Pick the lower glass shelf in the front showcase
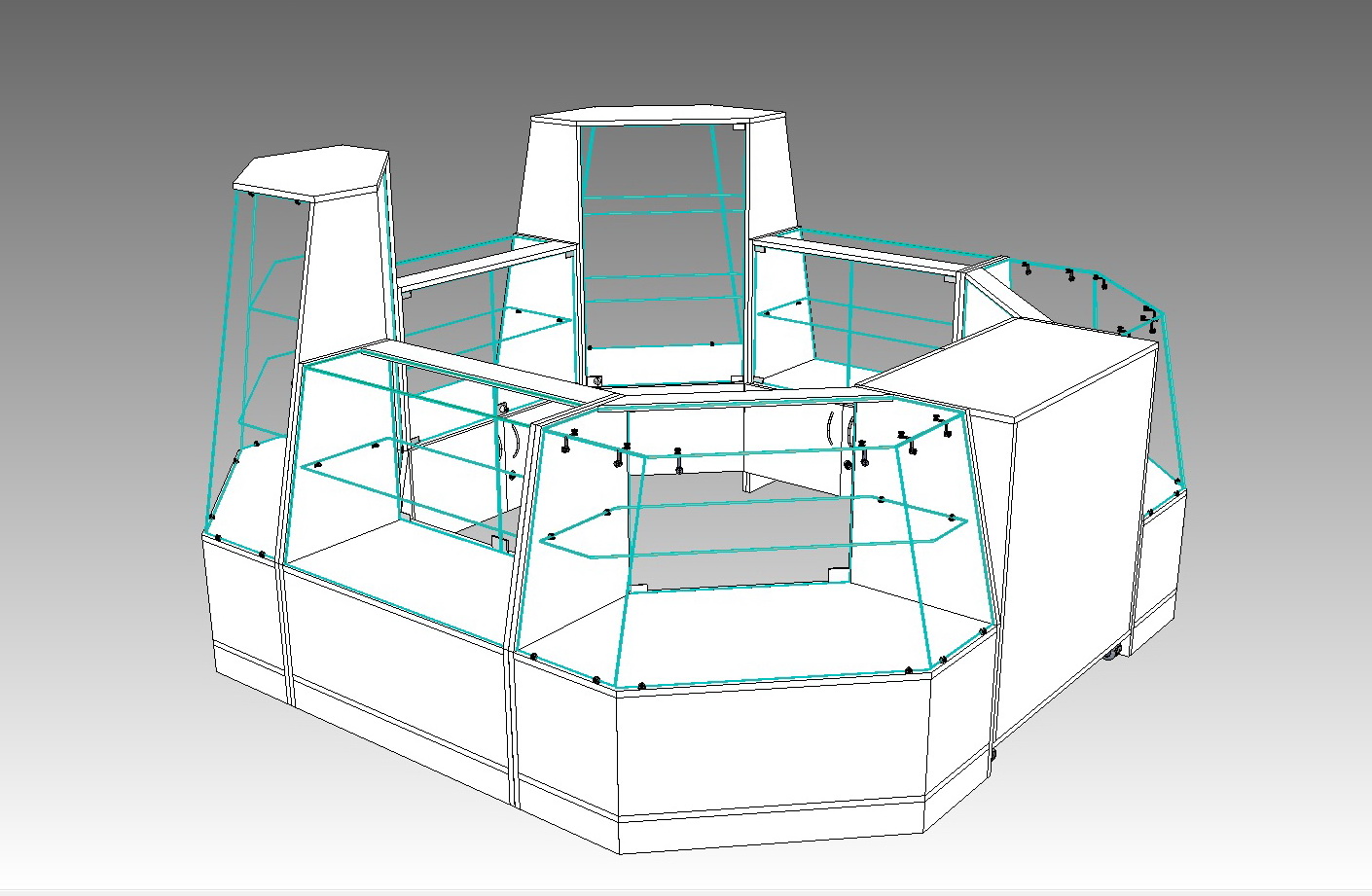Image resolution: width=1372 pixels, height=896 pixels. click(753, 526)
